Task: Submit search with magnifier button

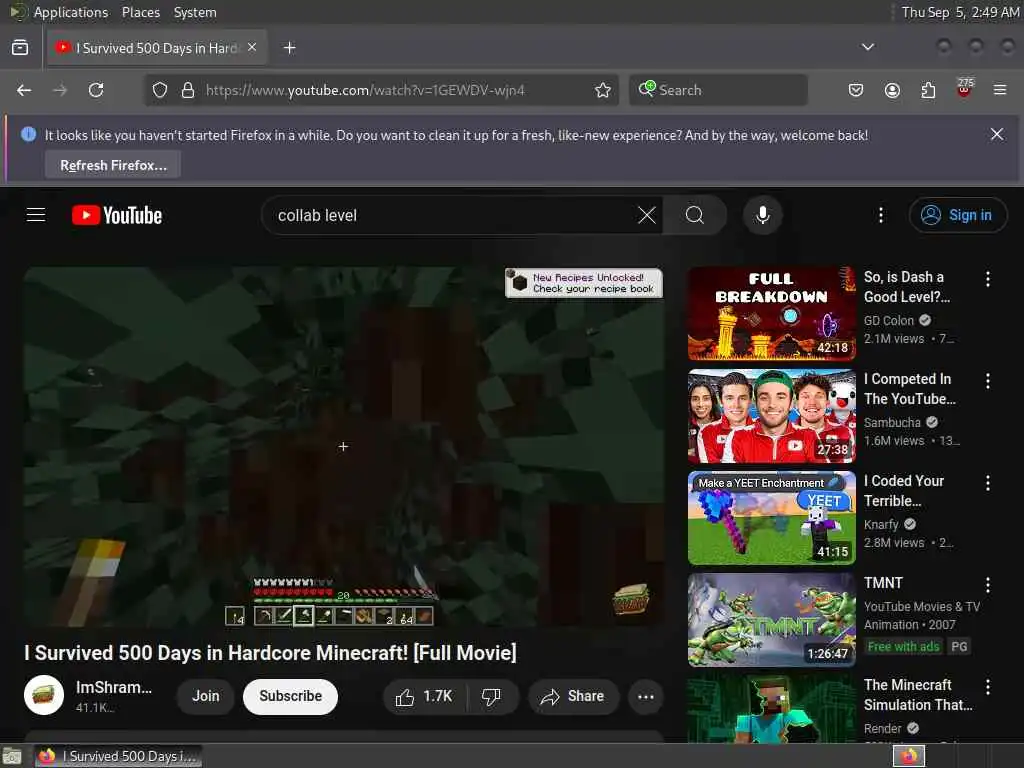Action: [x=695, y=215]
